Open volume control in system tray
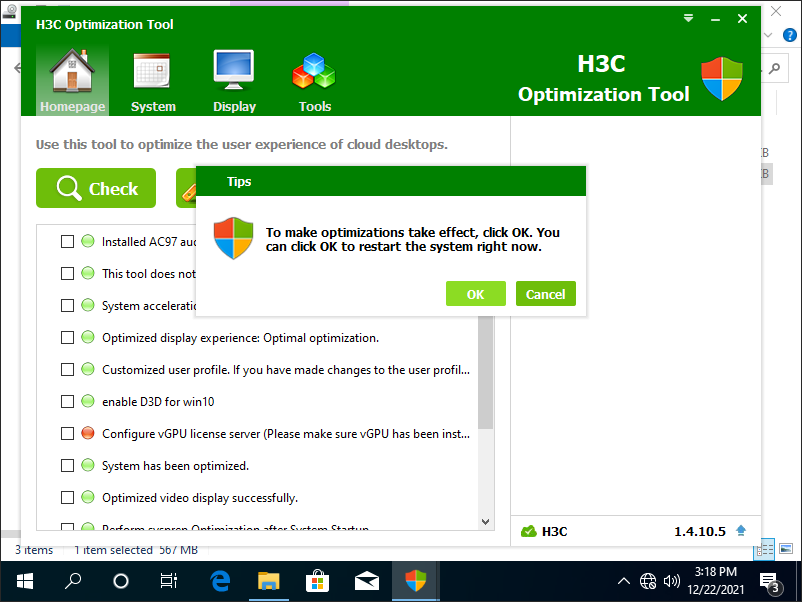 672,581
